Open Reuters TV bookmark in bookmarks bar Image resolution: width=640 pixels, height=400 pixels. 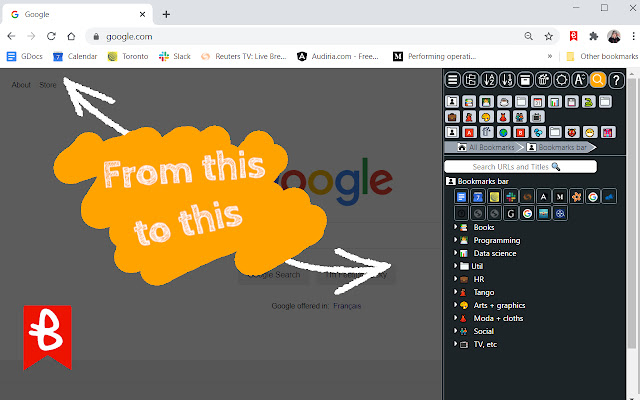[244, 56]
